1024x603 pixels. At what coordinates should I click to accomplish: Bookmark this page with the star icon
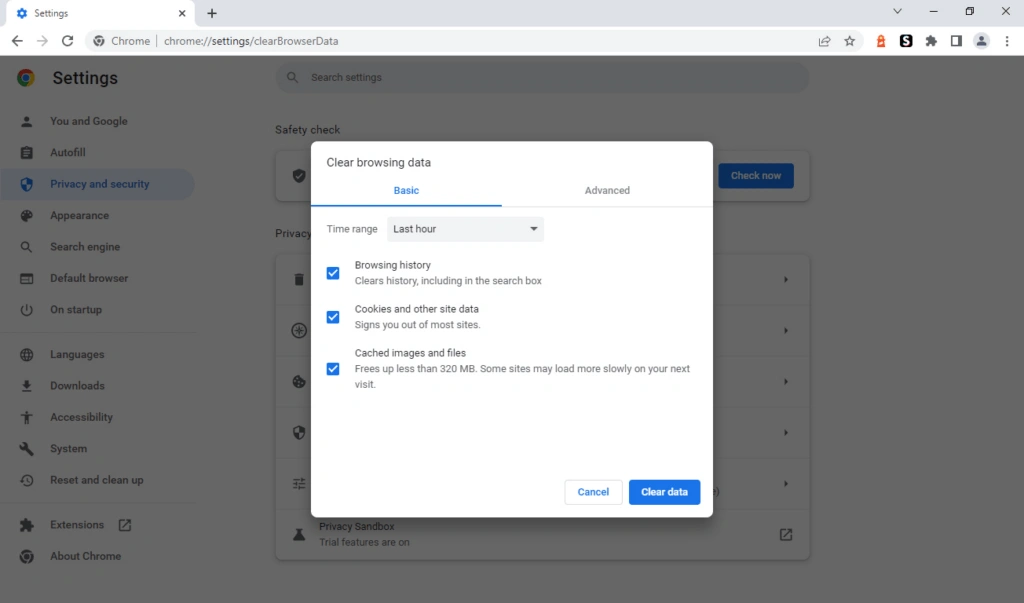point(849,41)
